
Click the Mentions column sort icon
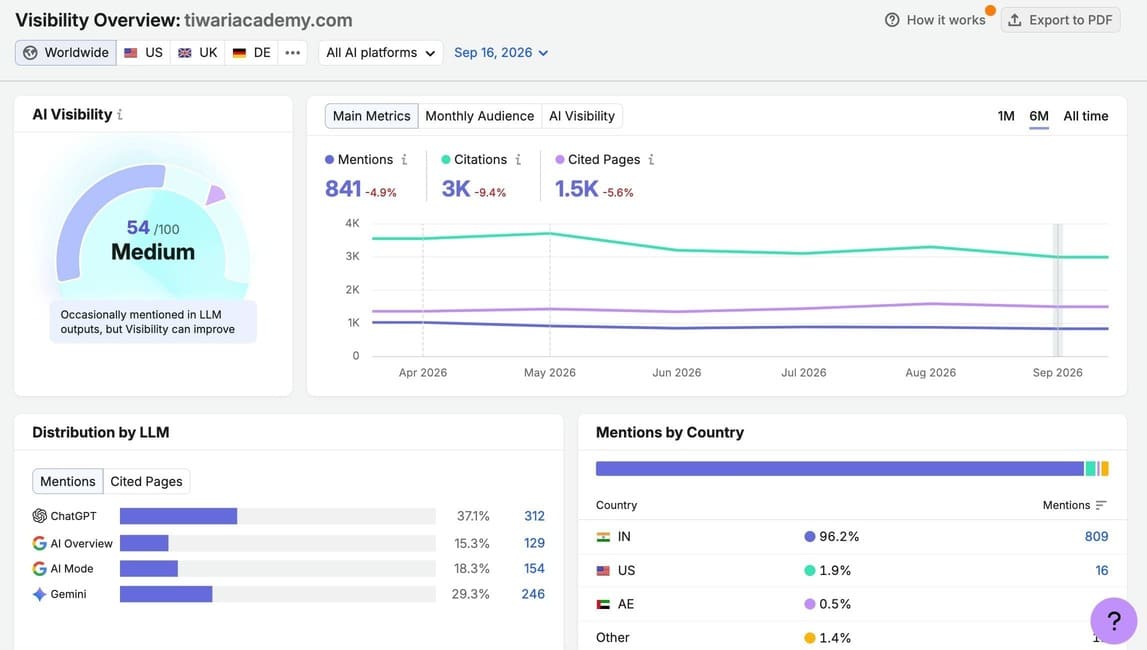[1101, 505]
